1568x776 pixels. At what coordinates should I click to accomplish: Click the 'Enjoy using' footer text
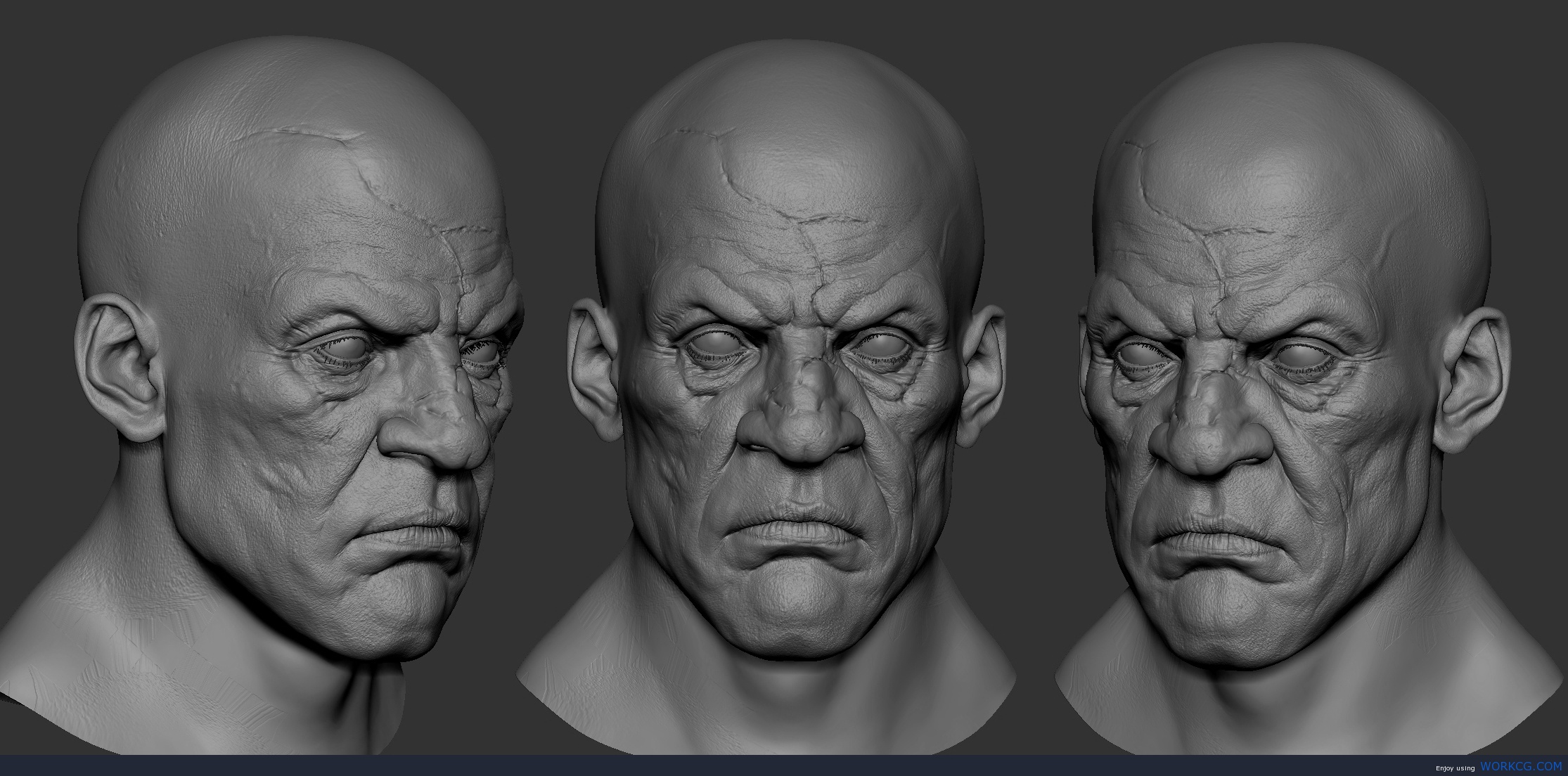point(1455,768)
